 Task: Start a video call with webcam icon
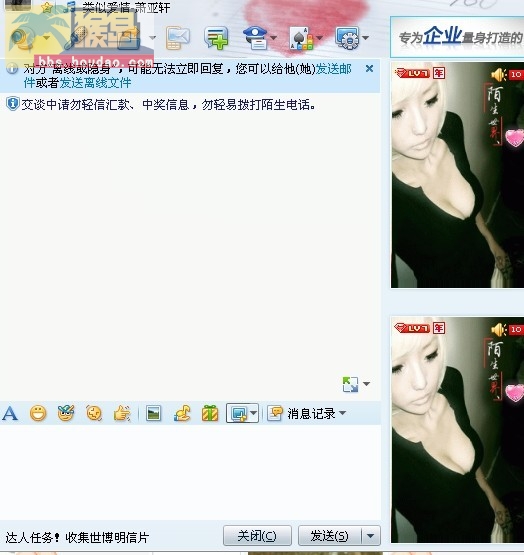coord(22,38)
